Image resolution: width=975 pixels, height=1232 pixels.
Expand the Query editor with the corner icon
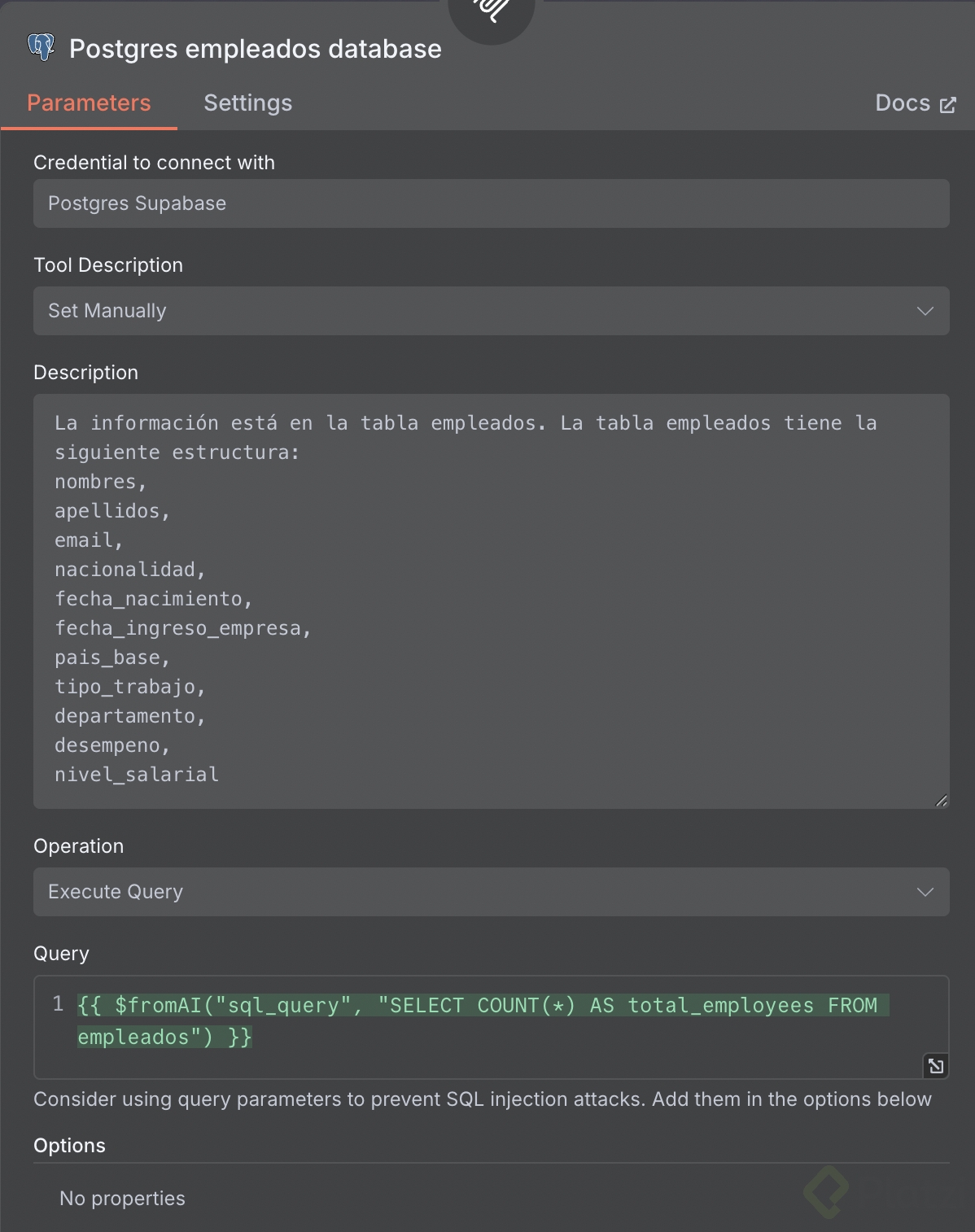click(x=936, y=1065)
